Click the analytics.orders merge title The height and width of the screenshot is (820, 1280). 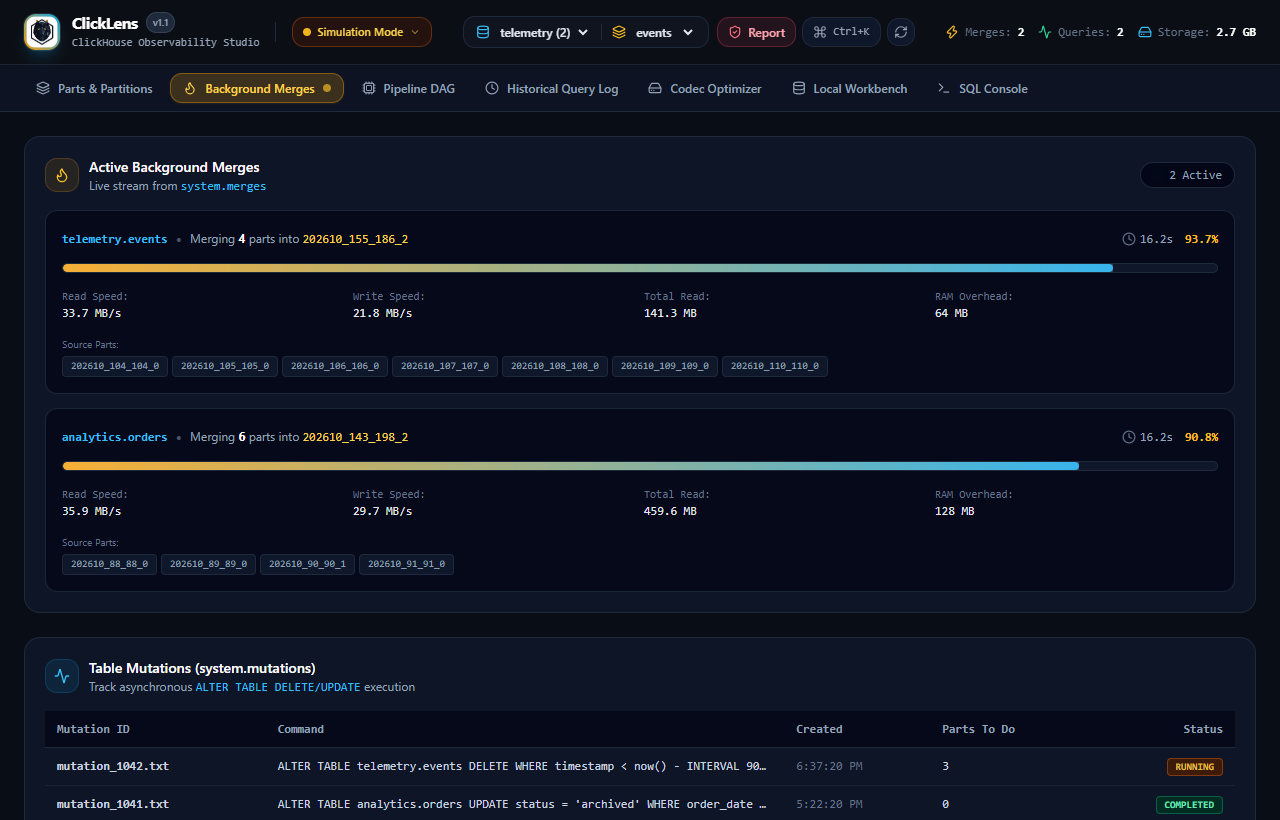[x=115, y=437]
